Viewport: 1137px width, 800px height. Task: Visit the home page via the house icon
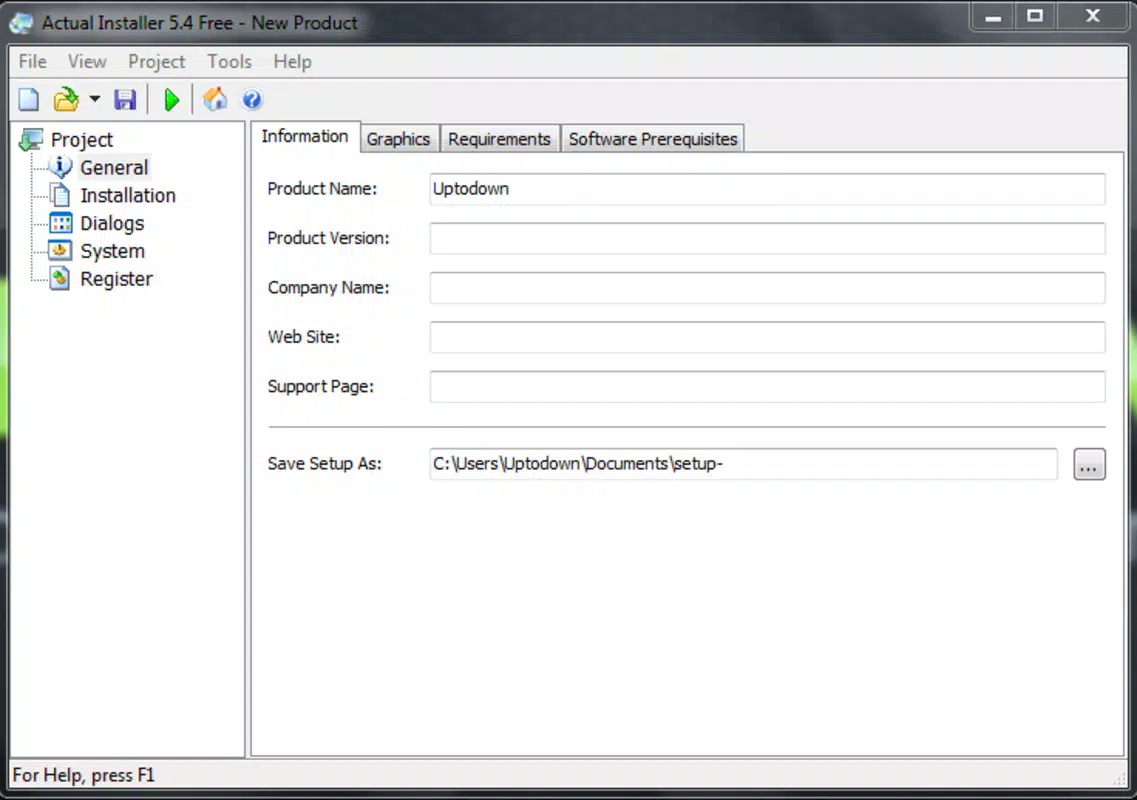[215, 99]
